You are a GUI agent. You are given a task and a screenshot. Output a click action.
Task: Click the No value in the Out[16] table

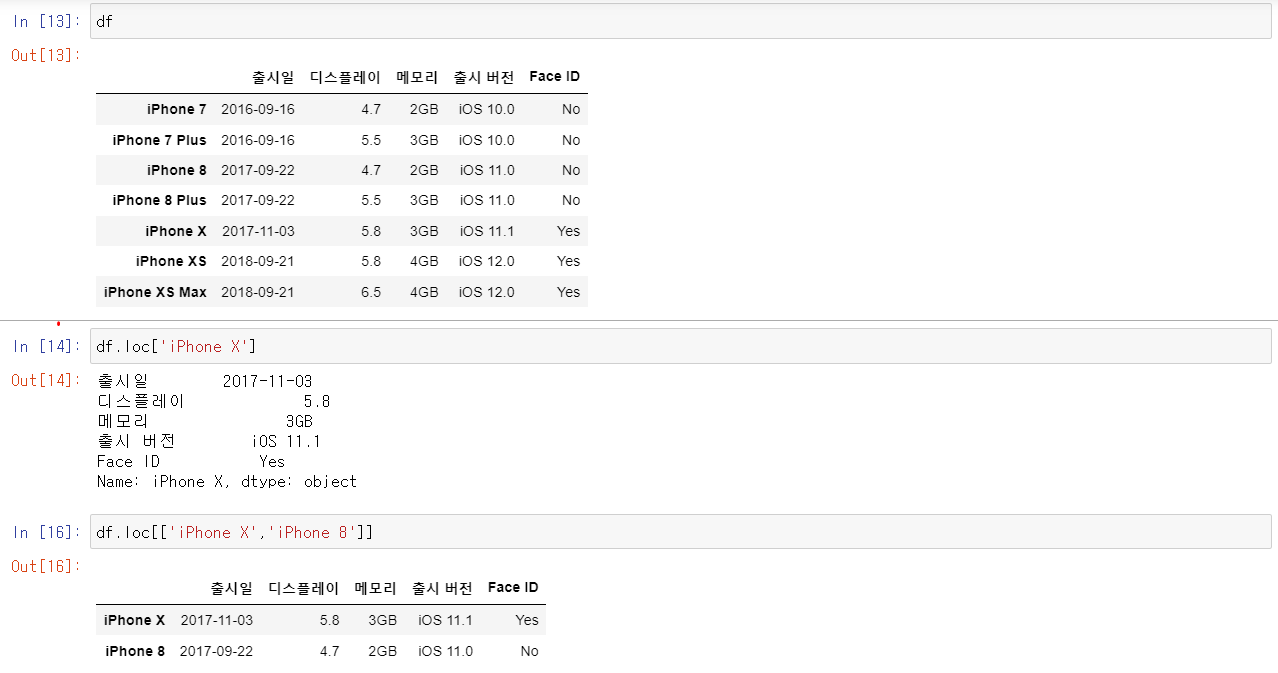[529, 651]
